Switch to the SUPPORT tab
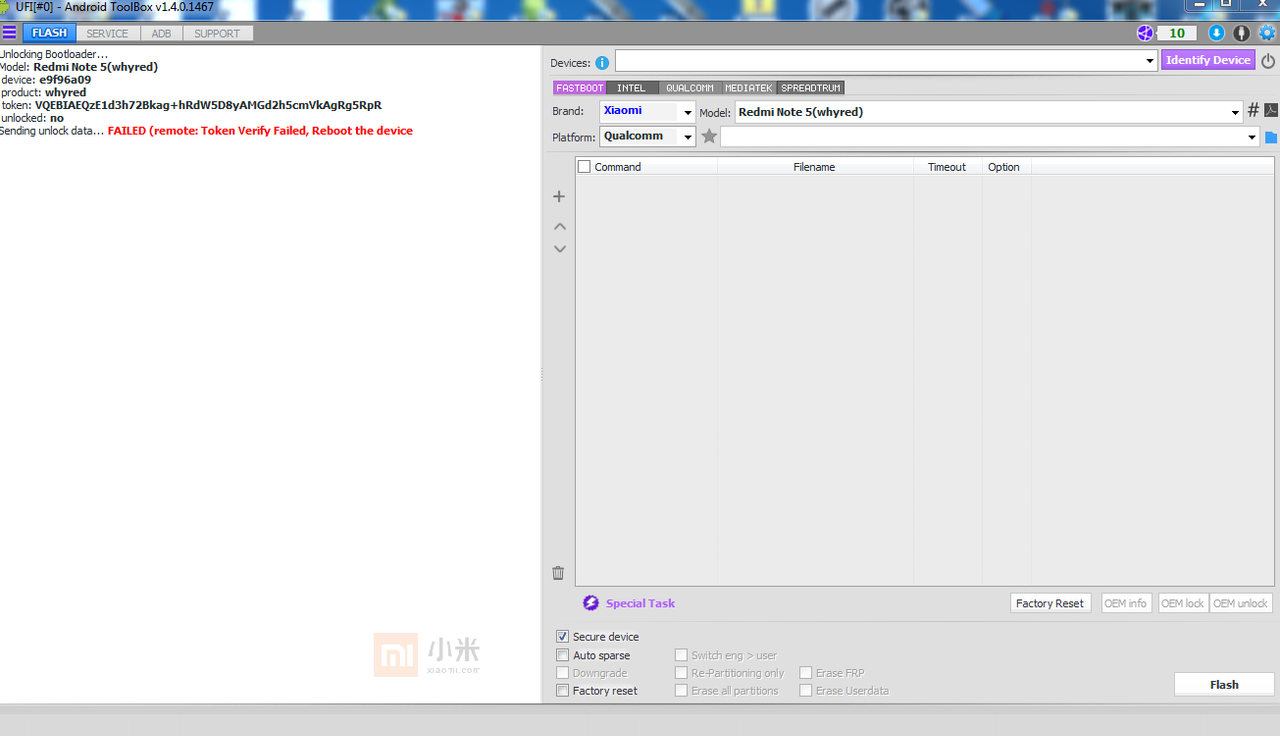Screen dimensions: 1280x736 coord(217,33)
